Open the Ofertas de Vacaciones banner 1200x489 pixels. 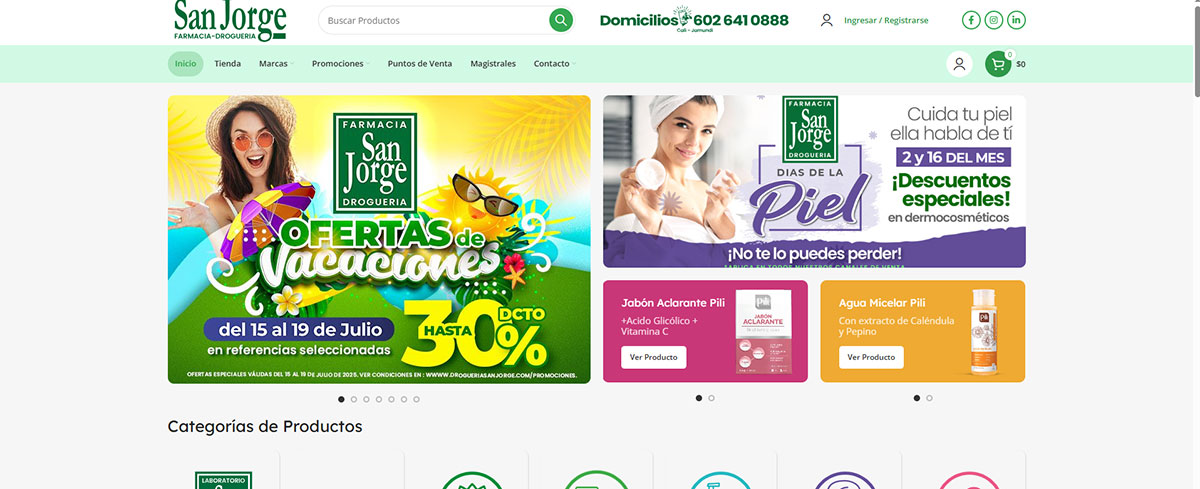click(x=379, y=239)
